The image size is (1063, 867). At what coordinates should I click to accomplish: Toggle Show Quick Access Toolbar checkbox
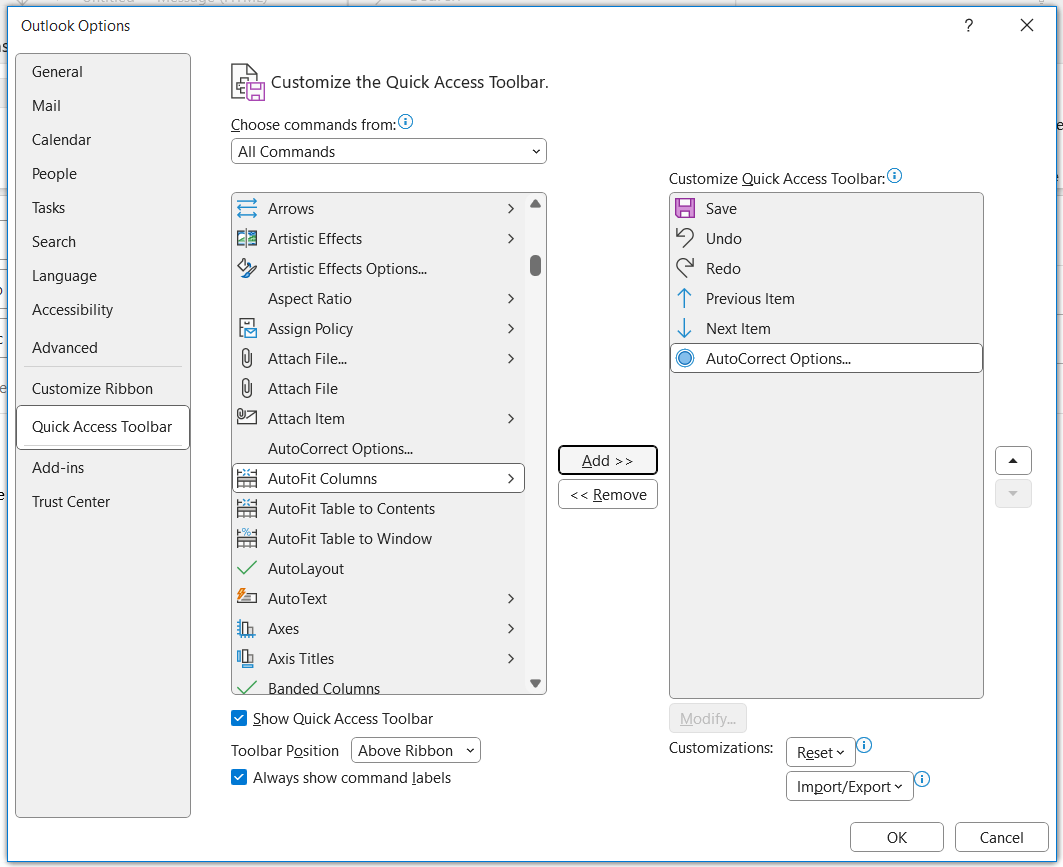tap(239, 719)
